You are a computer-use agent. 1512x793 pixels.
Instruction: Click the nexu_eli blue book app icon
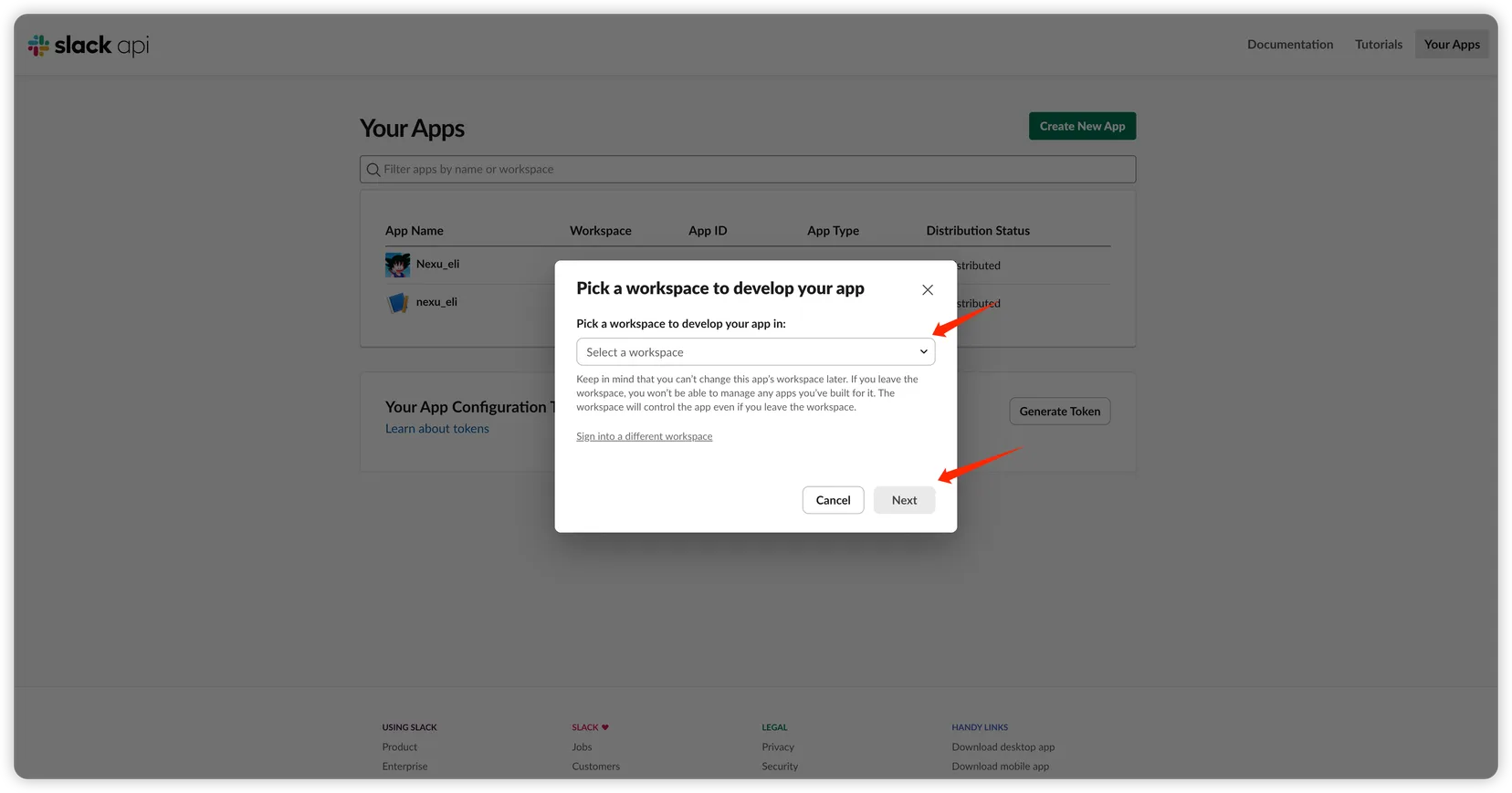[x=397, y=303]
